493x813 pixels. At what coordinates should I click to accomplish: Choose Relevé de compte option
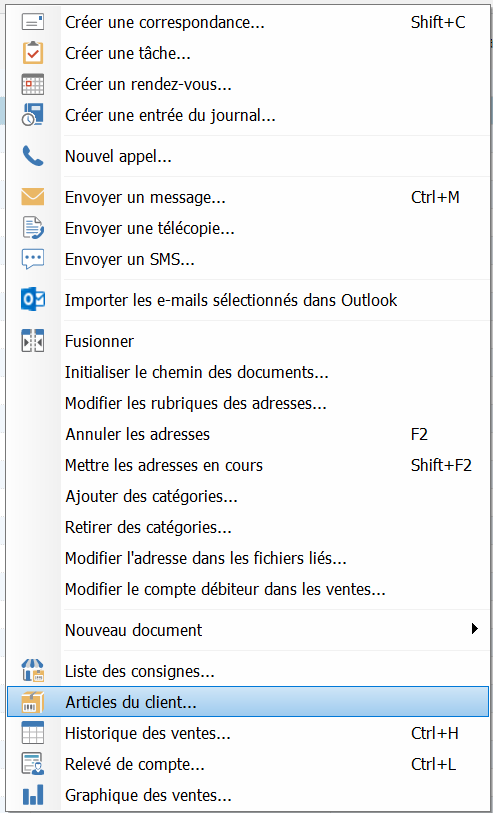pyautogui.click(x=248, y=764)
